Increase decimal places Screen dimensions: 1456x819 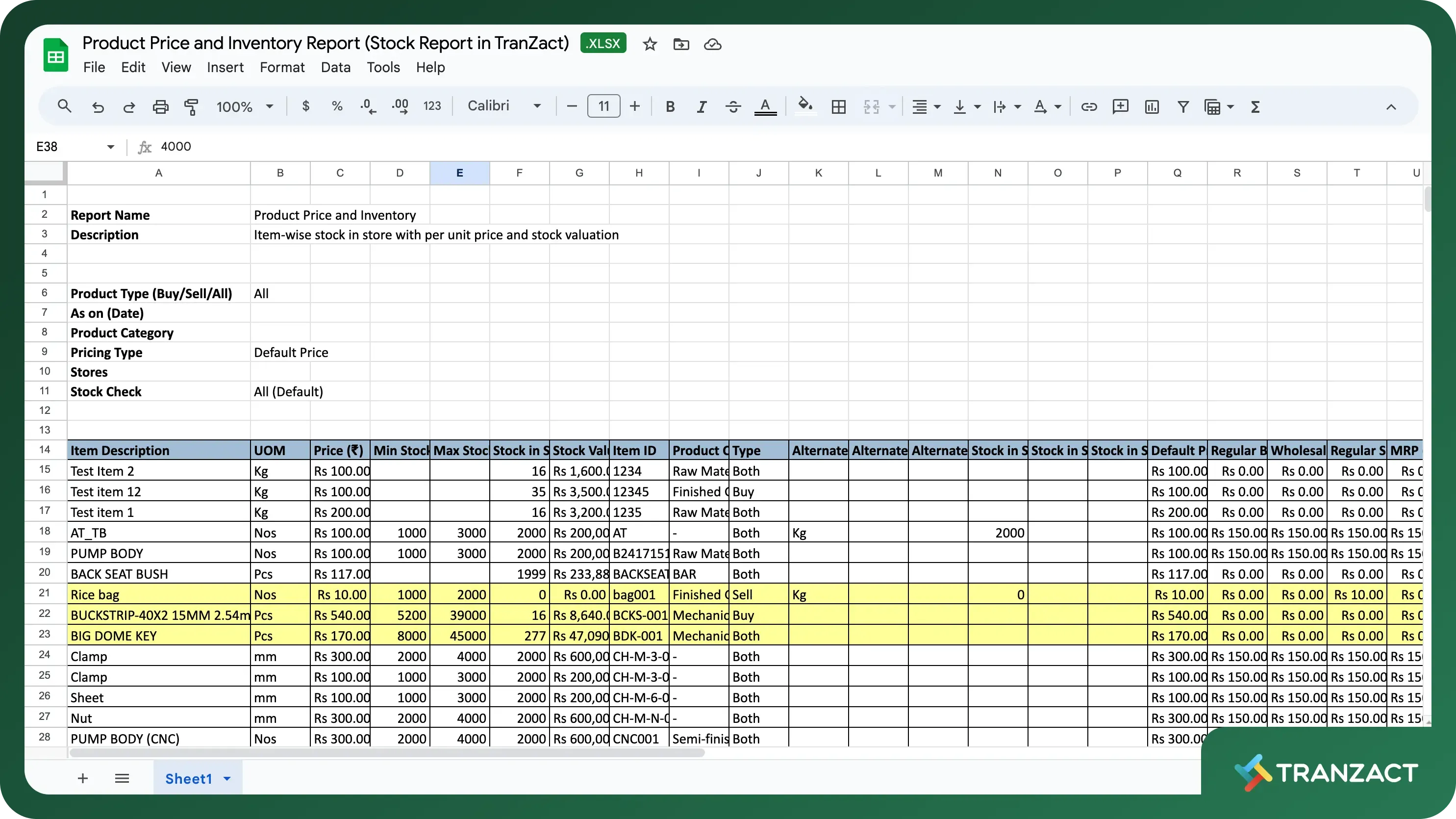point(400,106)
